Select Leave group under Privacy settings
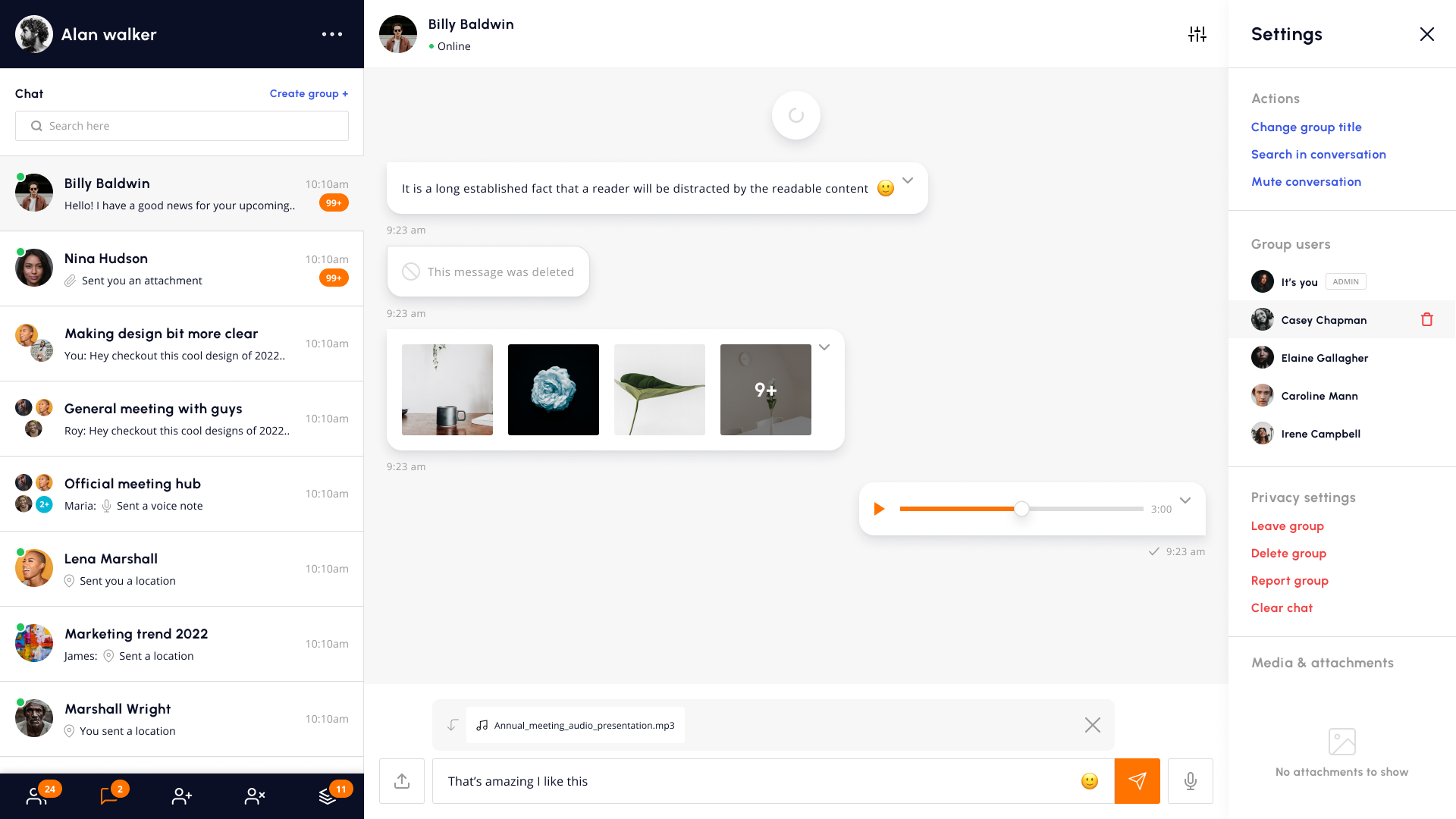The width and height of the screenshot is (1456, 819). [1287, 526]
